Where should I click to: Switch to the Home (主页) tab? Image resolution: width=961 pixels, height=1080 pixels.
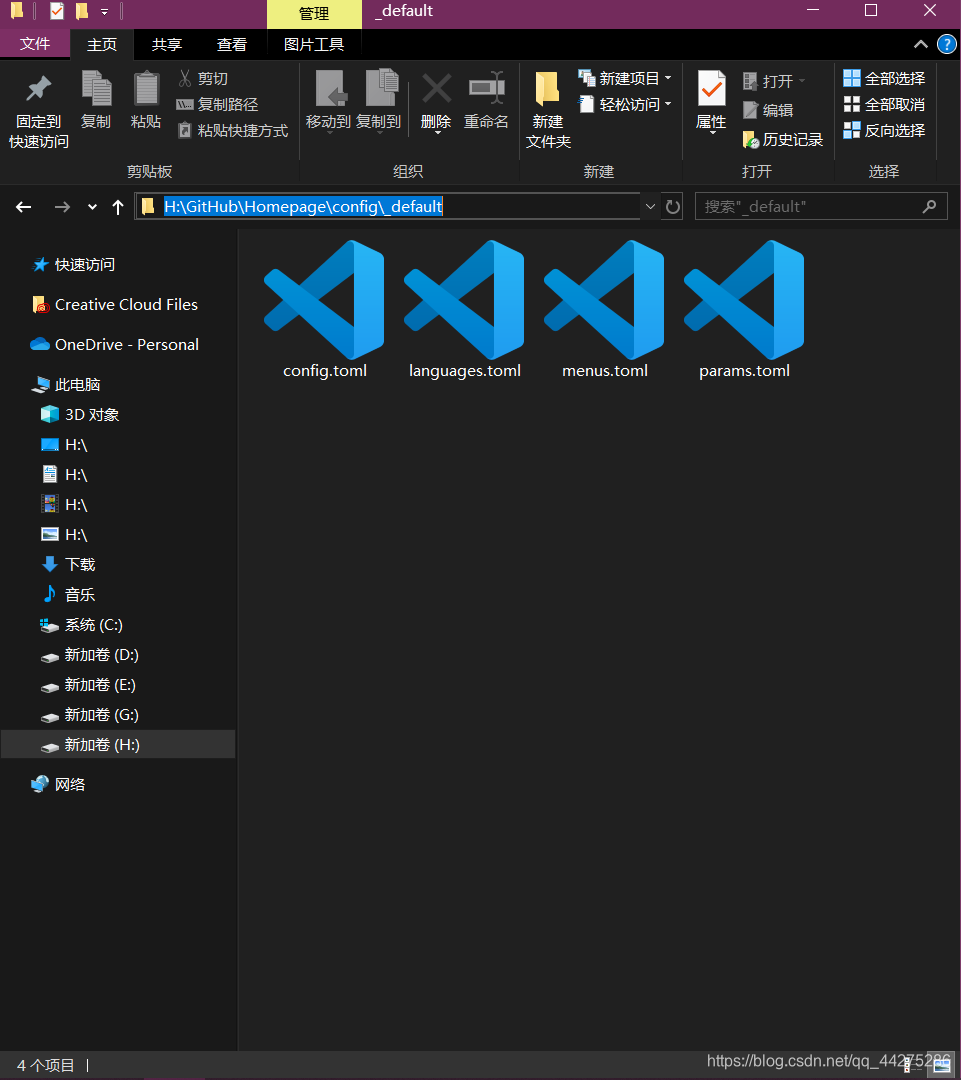click(102, 45)
